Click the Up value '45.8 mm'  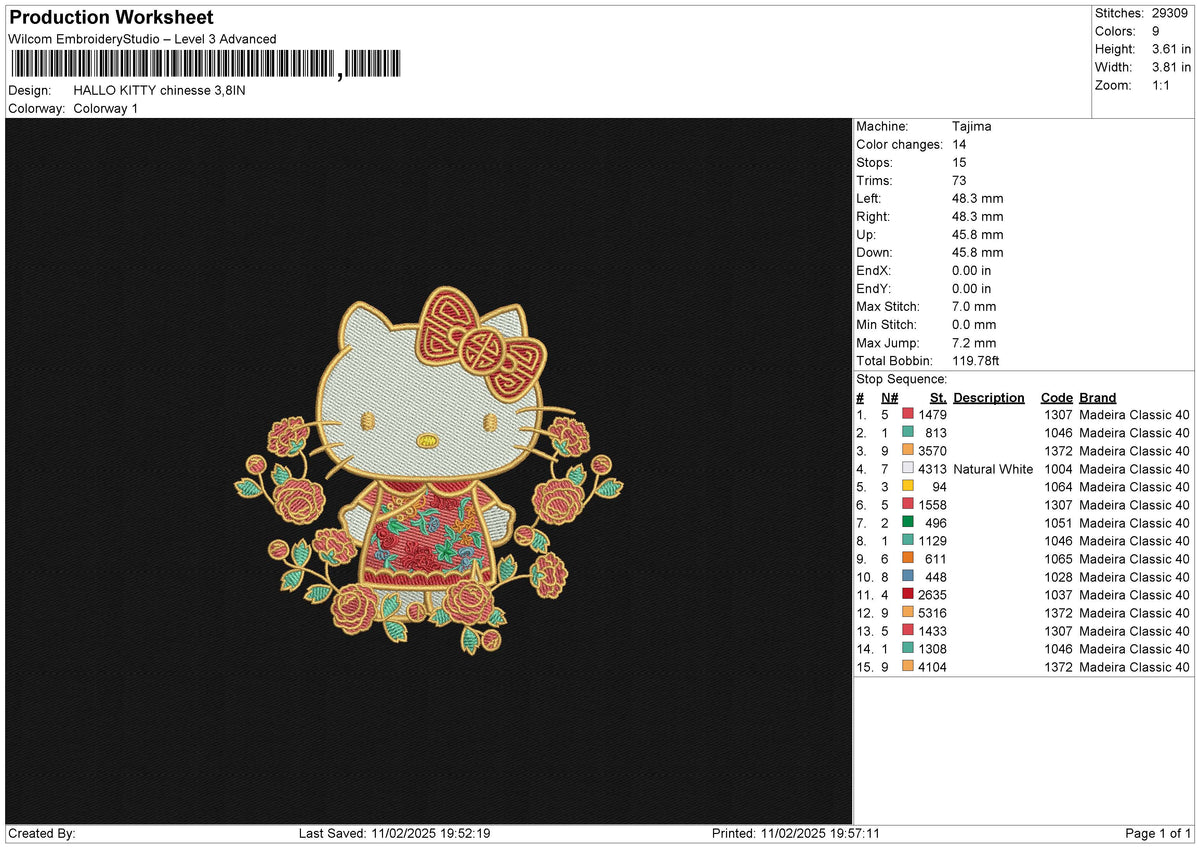[x=978, y=234]
